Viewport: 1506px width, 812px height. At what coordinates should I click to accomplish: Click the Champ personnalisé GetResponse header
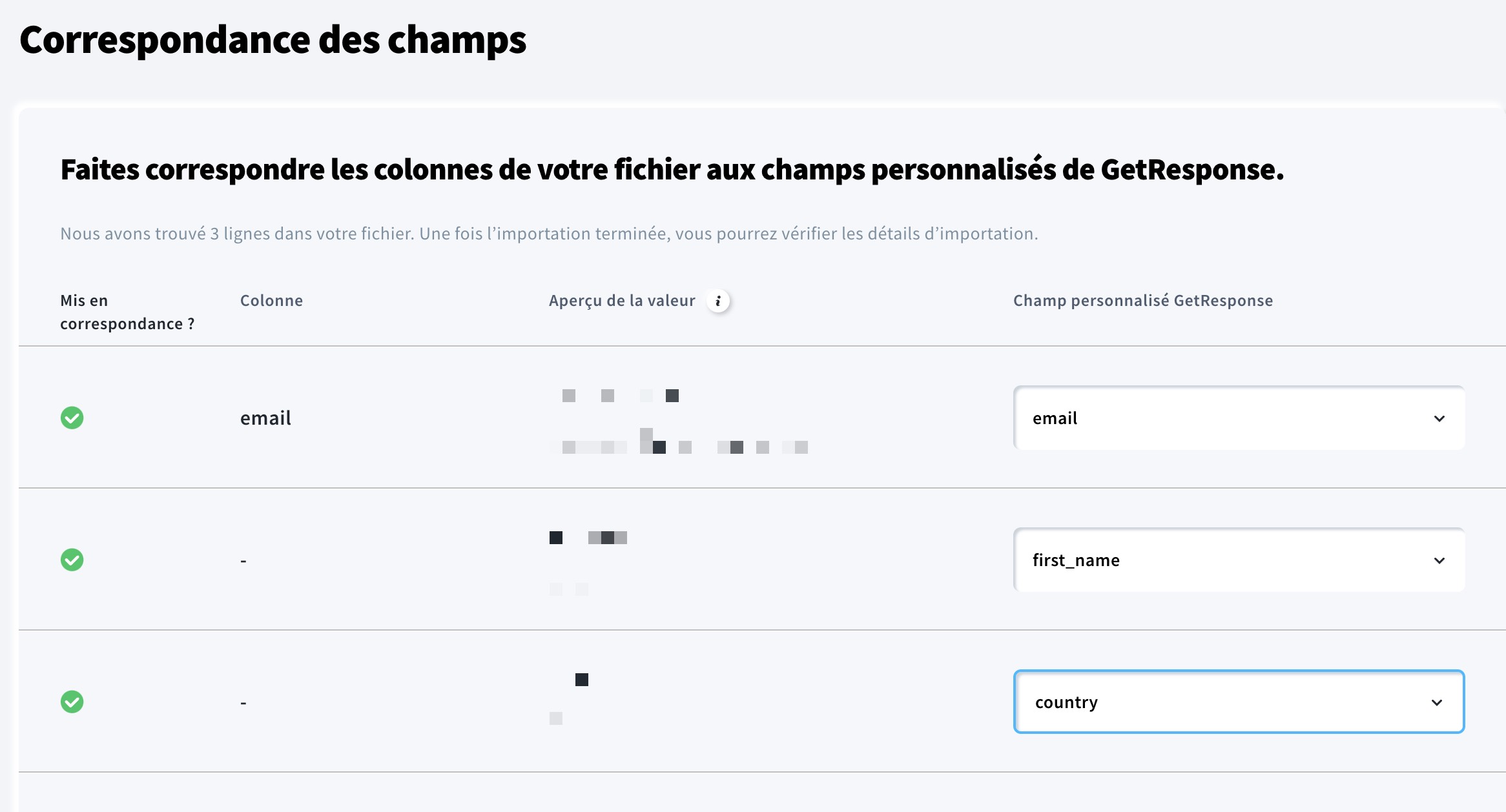click(1143, 301)
